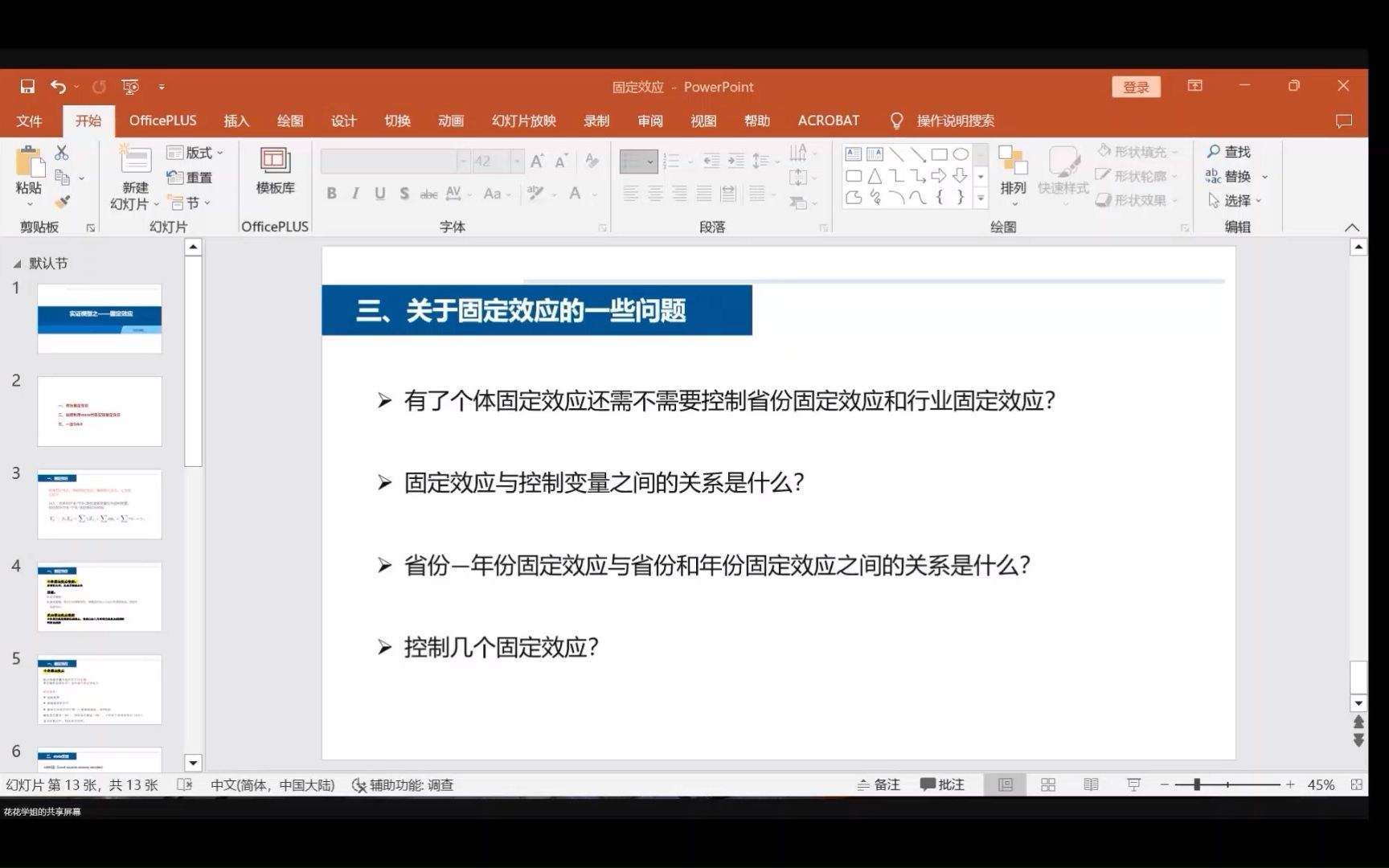Select the oval shape tool

click(960, 154)
